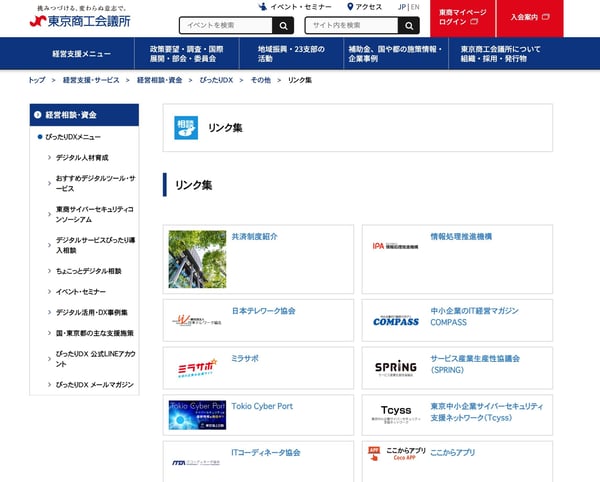Image resolution: width=600 pixels, height=482 pixels.
Task: Click the 相談 blue icon beside page title
Action: coord(186,128)
